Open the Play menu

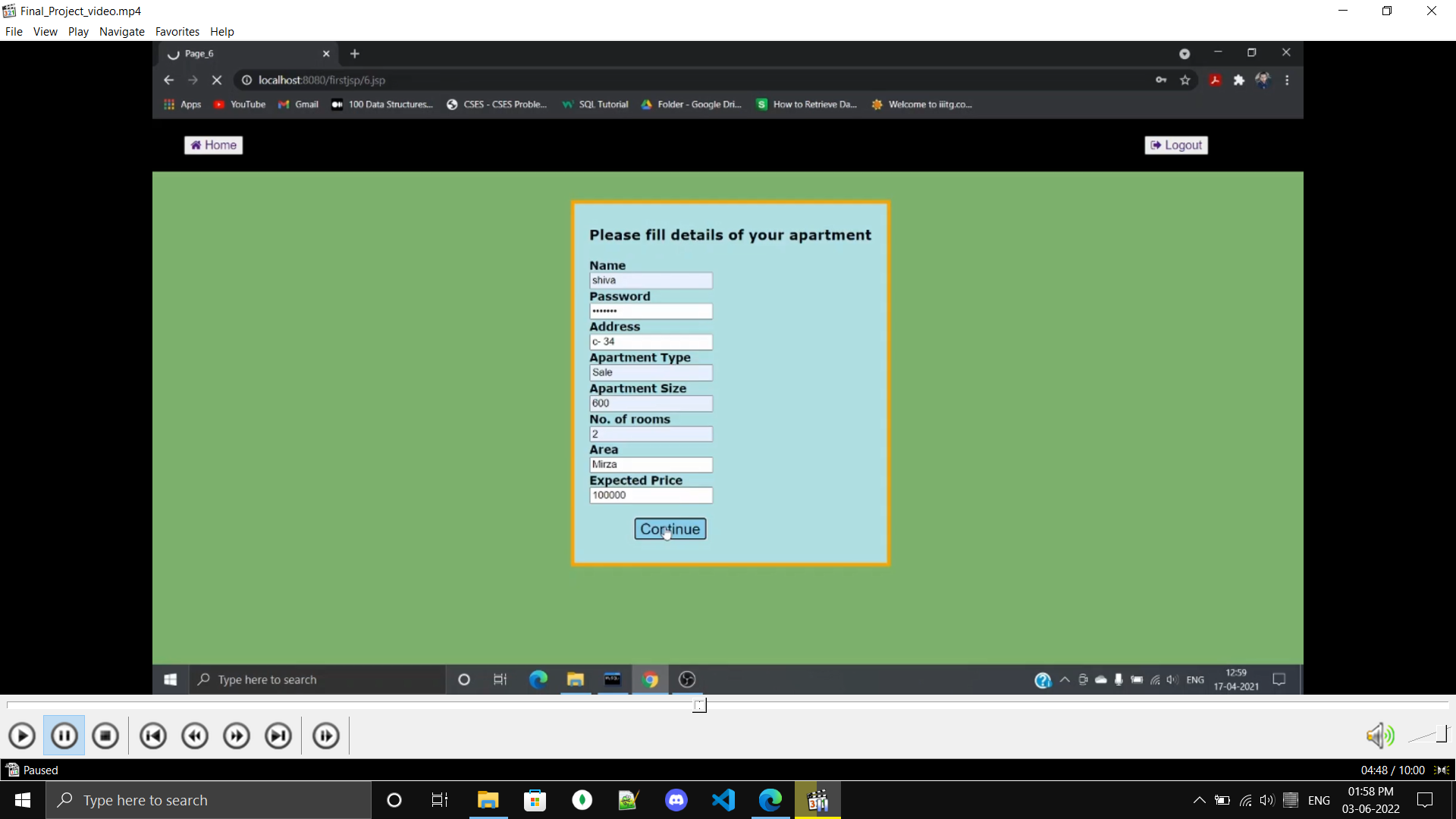pos(78,32)
